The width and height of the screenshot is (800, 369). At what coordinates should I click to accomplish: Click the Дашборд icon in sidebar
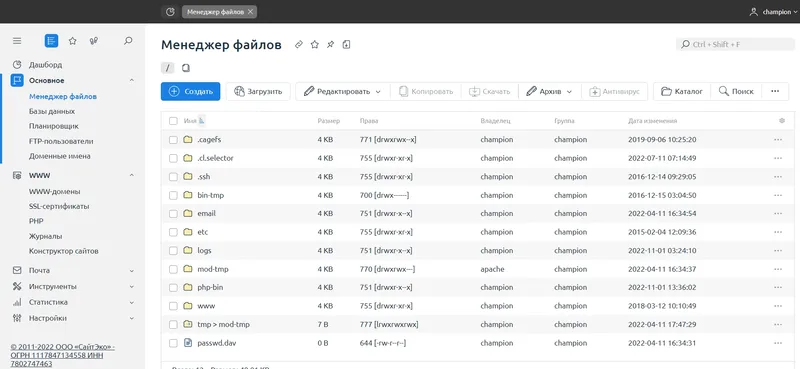[17, 65]
